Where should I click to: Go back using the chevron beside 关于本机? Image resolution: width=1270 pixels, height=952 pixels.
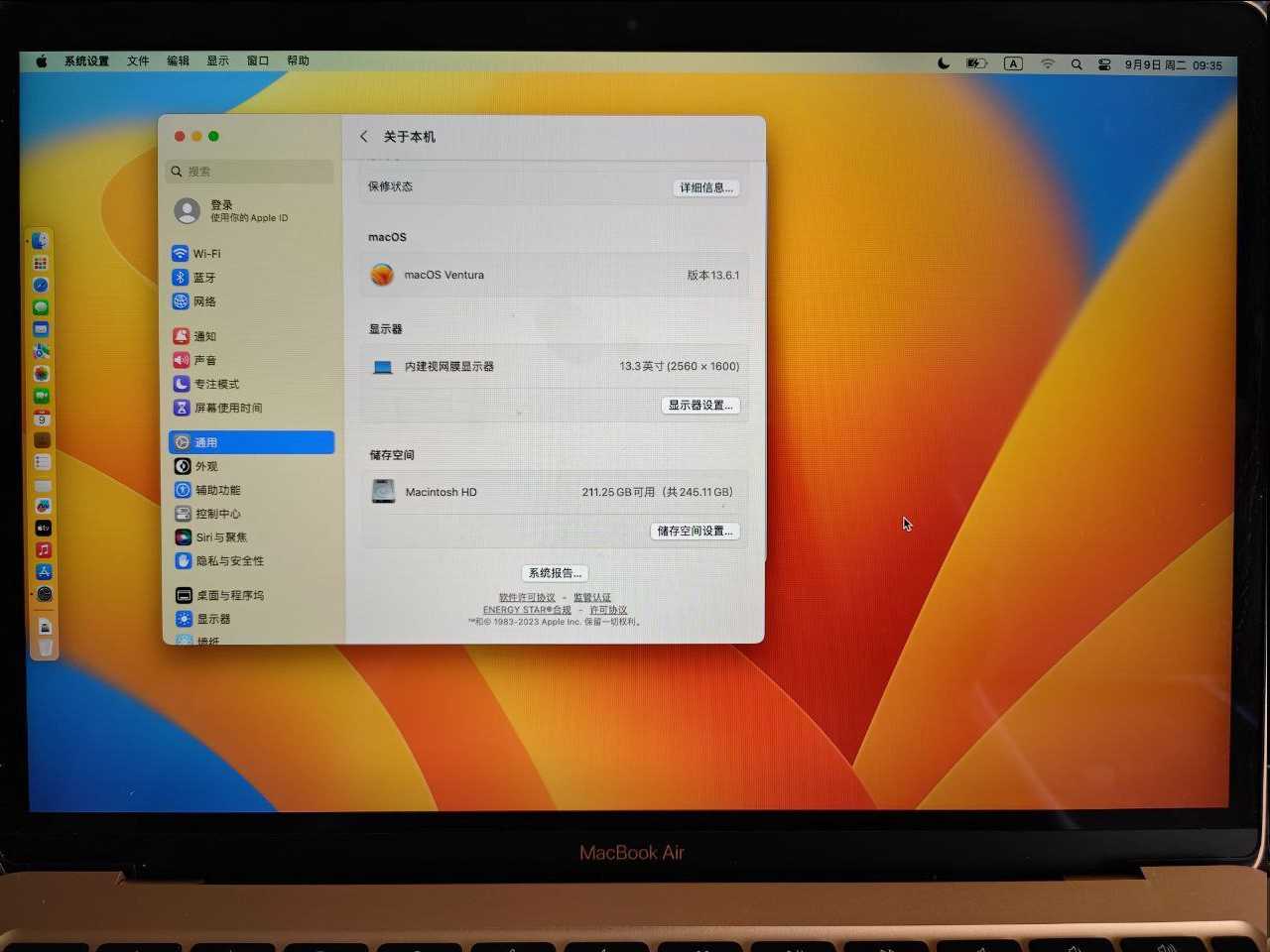[x=363, y=137]
